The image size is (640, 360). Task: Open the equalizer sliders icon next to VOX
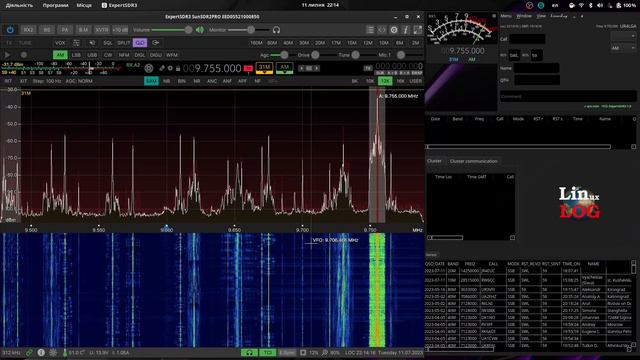click(76, 42)
